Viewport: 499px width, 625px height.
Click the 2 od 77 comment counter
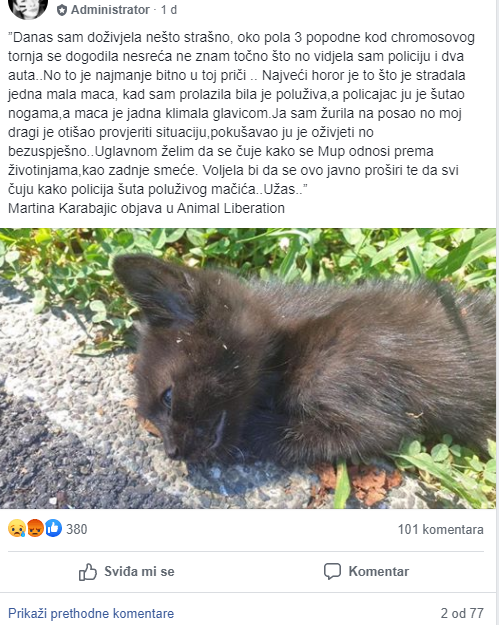click(x=462, y=613)
